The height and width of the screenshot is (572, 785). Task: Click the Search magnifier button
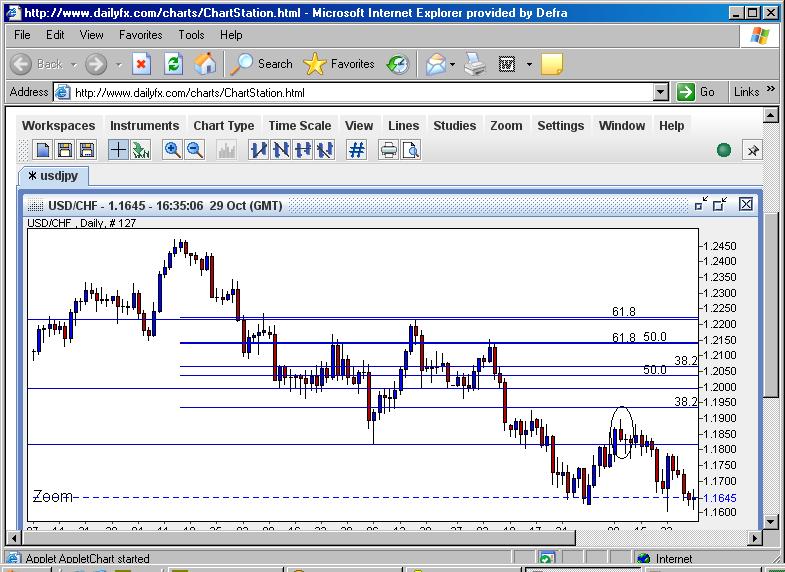(x=261, y=64)
